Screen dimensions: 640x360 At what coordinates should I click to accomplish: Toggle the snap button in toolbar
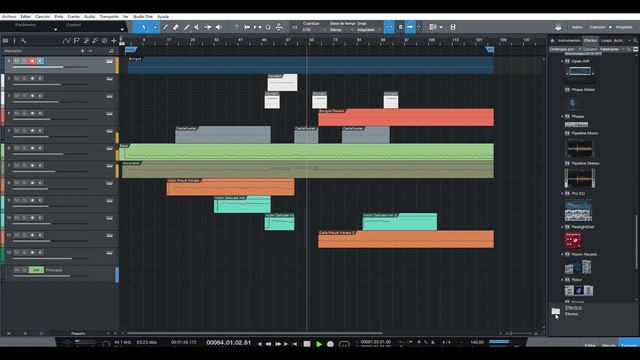coord(389,27)
